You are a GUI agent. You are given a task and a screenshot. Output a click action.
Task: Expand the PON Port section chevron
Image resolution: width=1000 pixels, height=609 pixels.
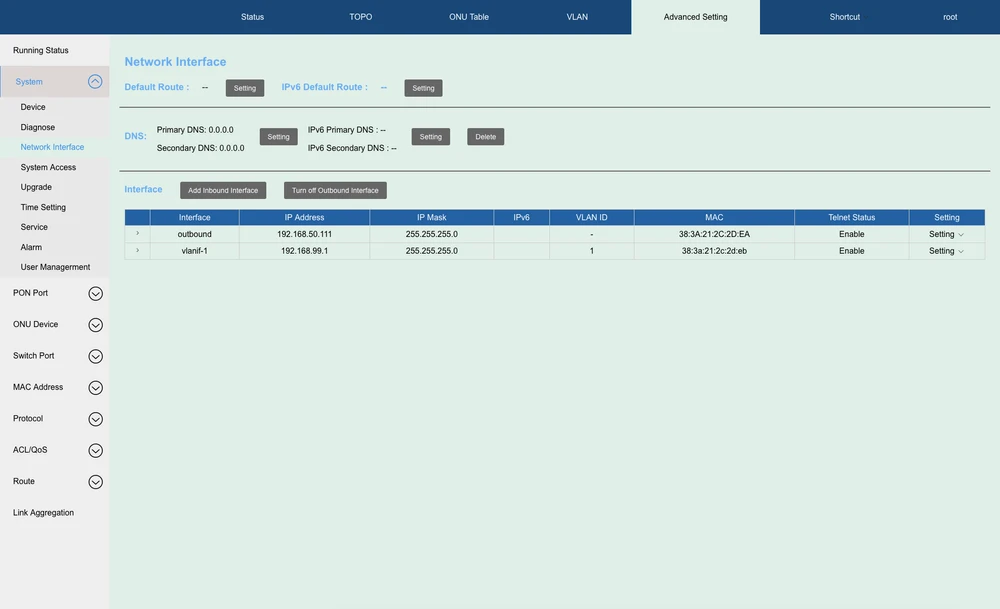[95, 294]
